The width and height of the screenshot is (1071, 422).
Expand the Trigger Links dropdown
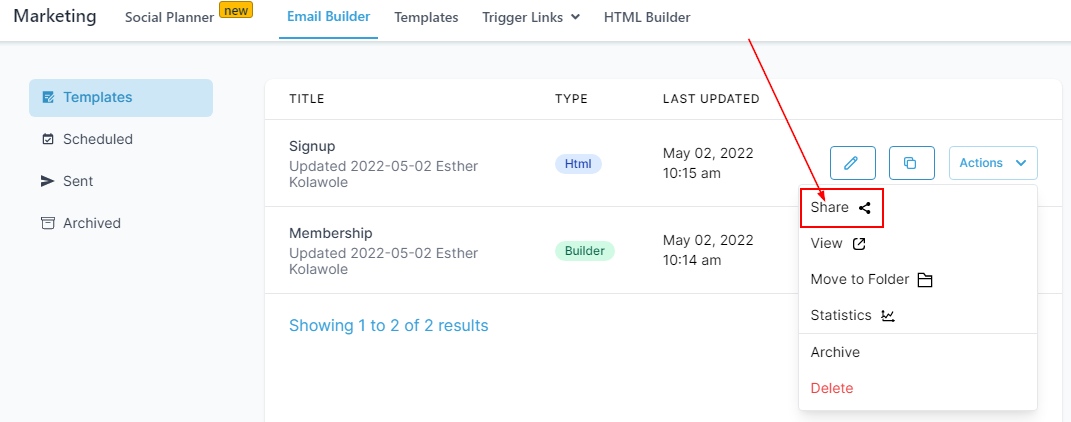pos(531,17)
